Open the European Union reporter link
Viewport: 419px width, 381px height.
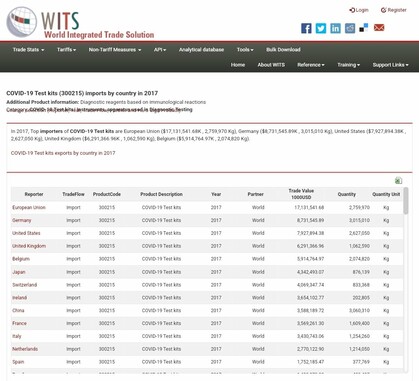pos(29,207)
